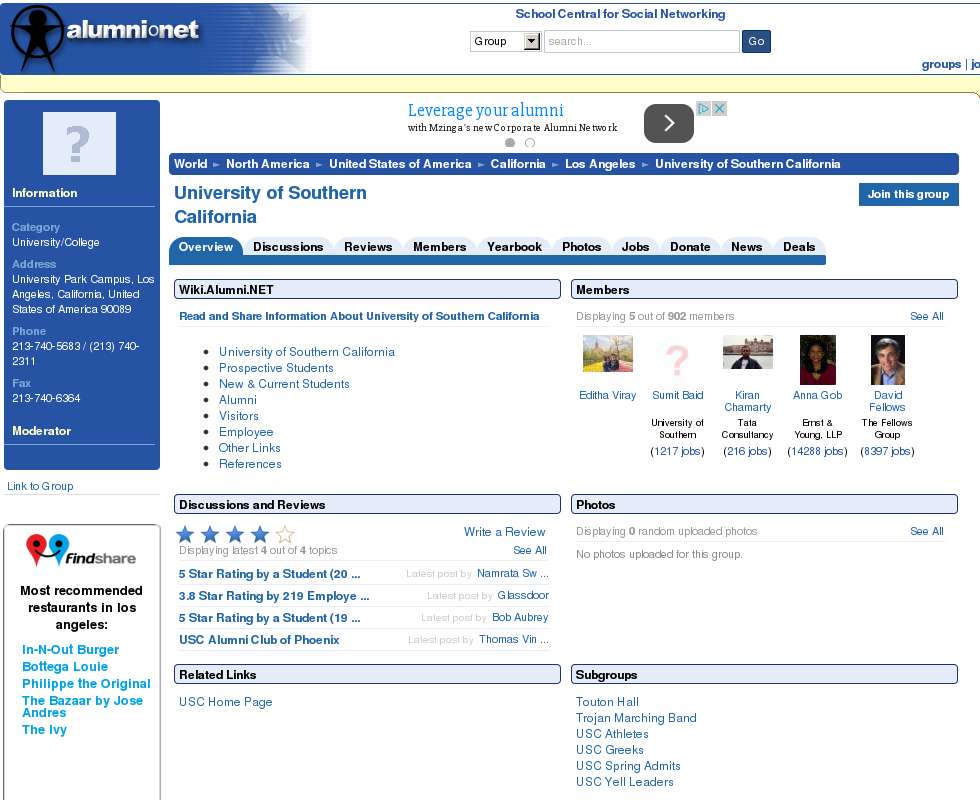980x800 pixels.
Task: Click See All under Write a Review
Action: pyautogui.click(x=529, y=550)
